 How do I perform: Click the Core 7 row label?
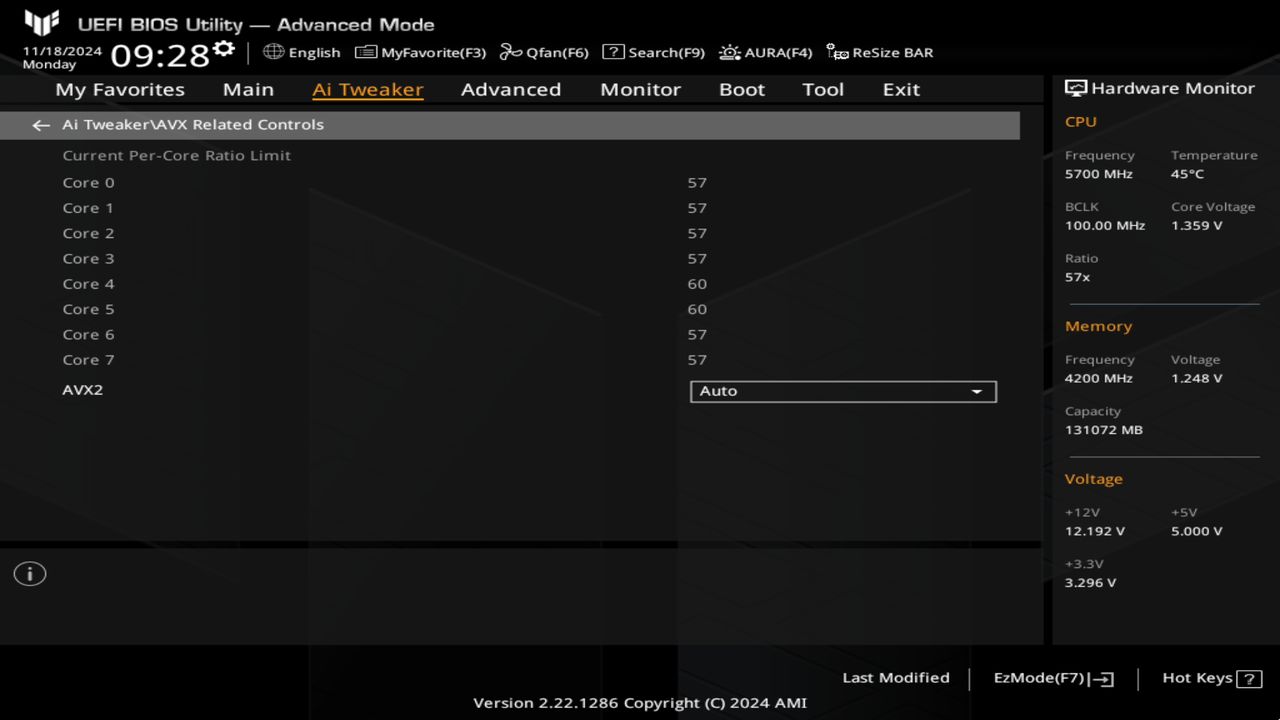88,360
